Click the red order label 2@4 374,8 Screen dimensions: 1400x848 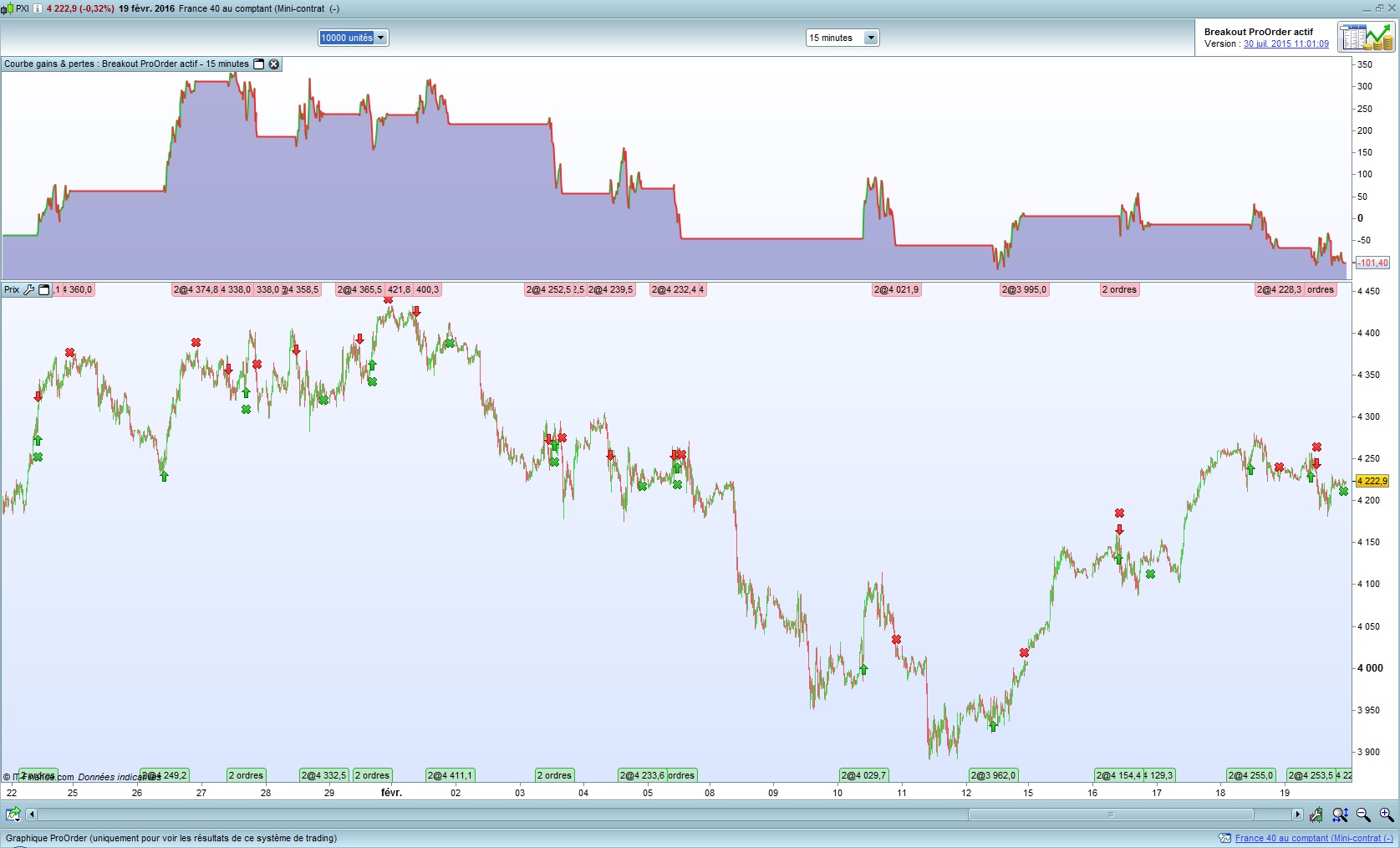pyautogui.click(x=196, y=289)
